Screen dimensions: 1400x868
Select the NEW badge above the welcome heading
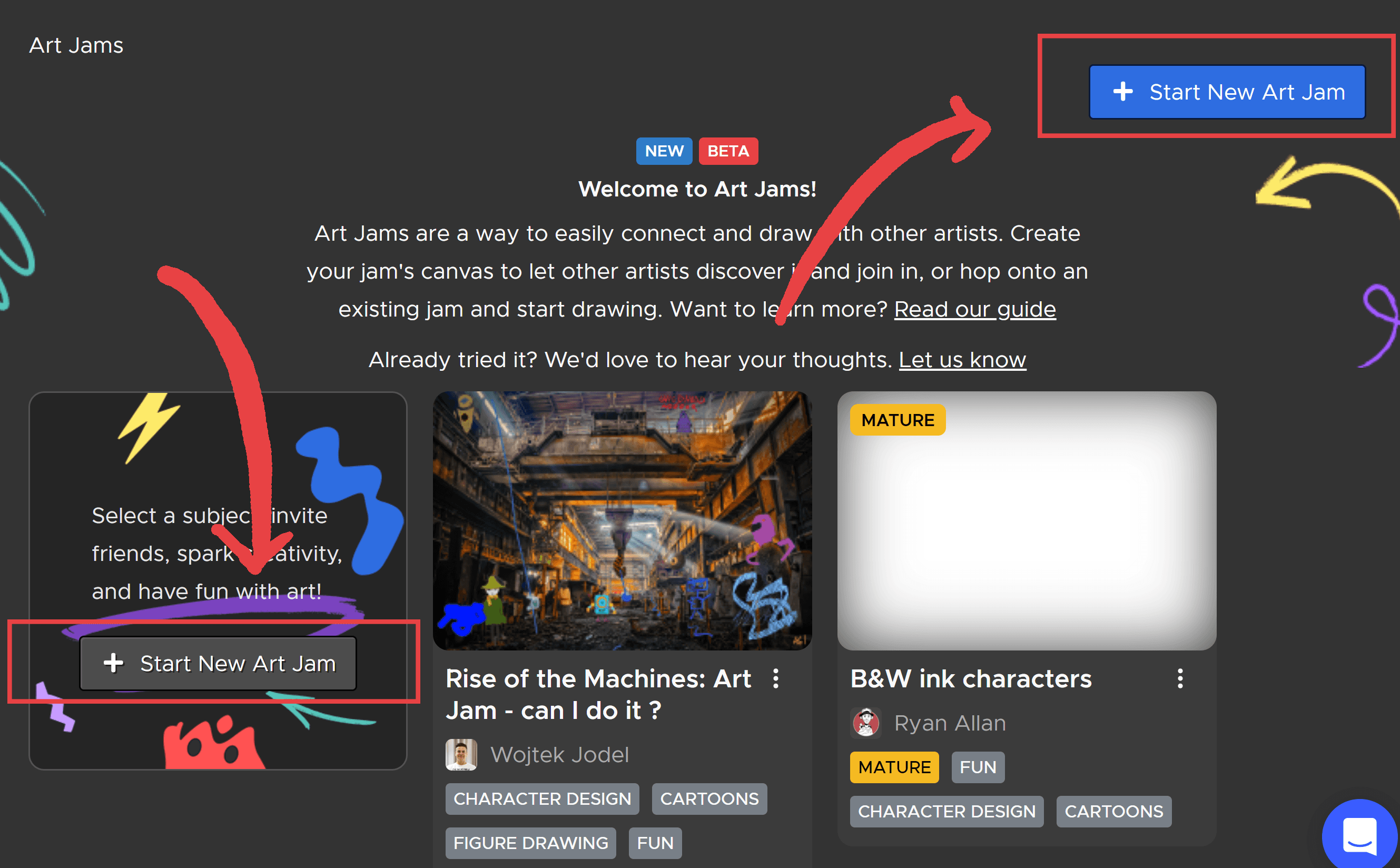click(664, 151)
